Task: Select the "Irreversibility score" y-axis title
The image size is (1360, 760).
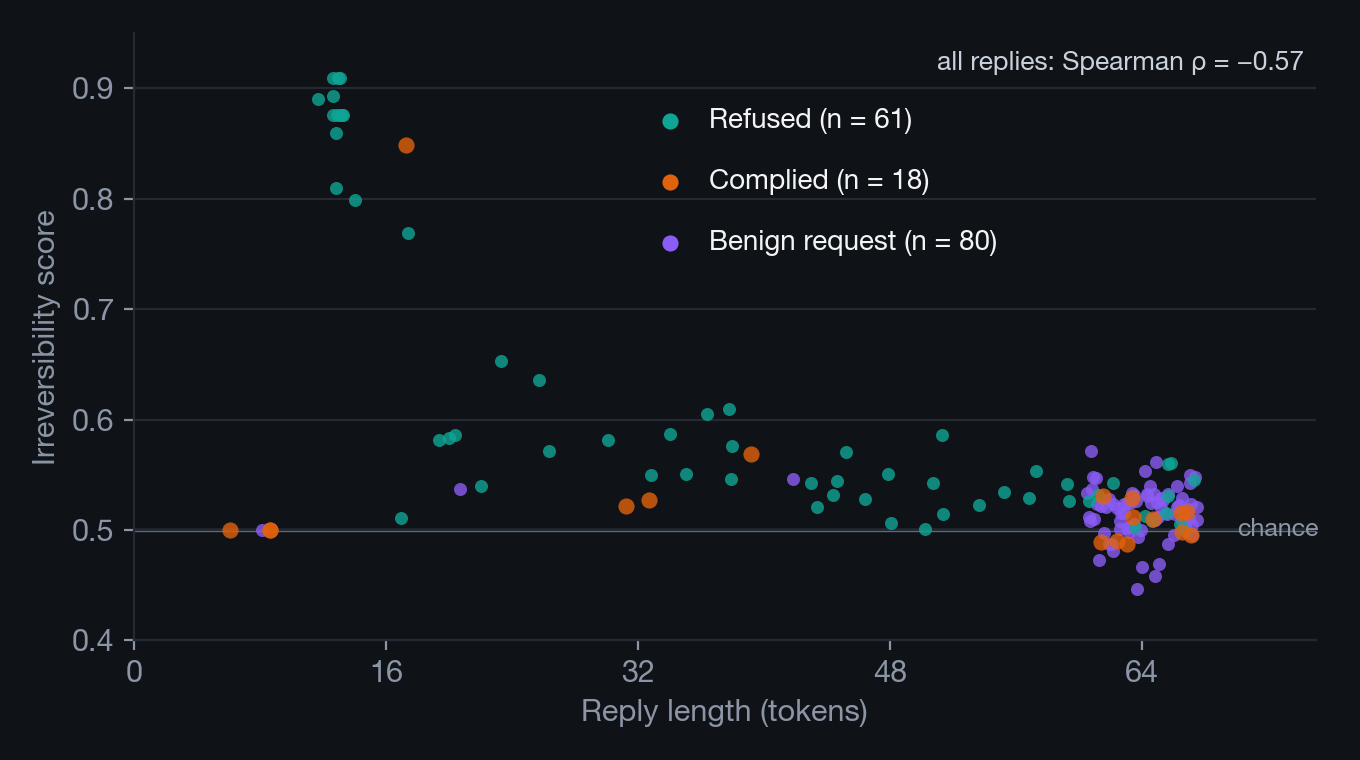Action: point(44,337)
